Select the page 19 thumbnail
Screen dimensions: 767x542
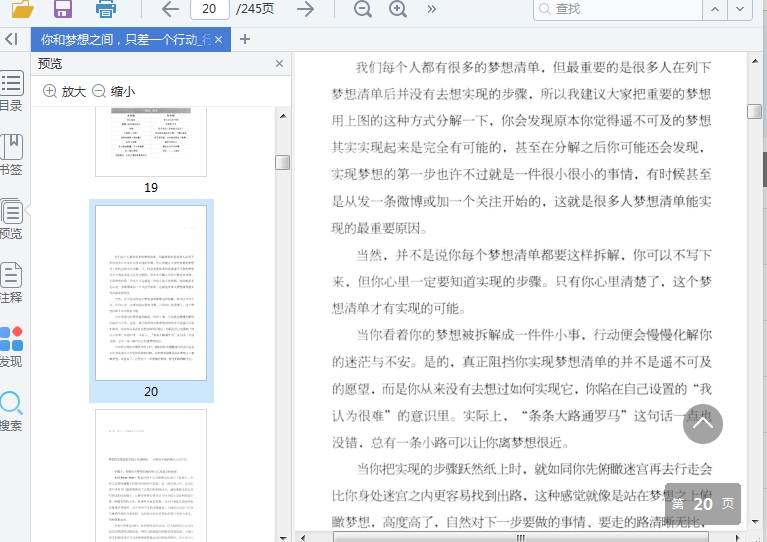(151, 142)
